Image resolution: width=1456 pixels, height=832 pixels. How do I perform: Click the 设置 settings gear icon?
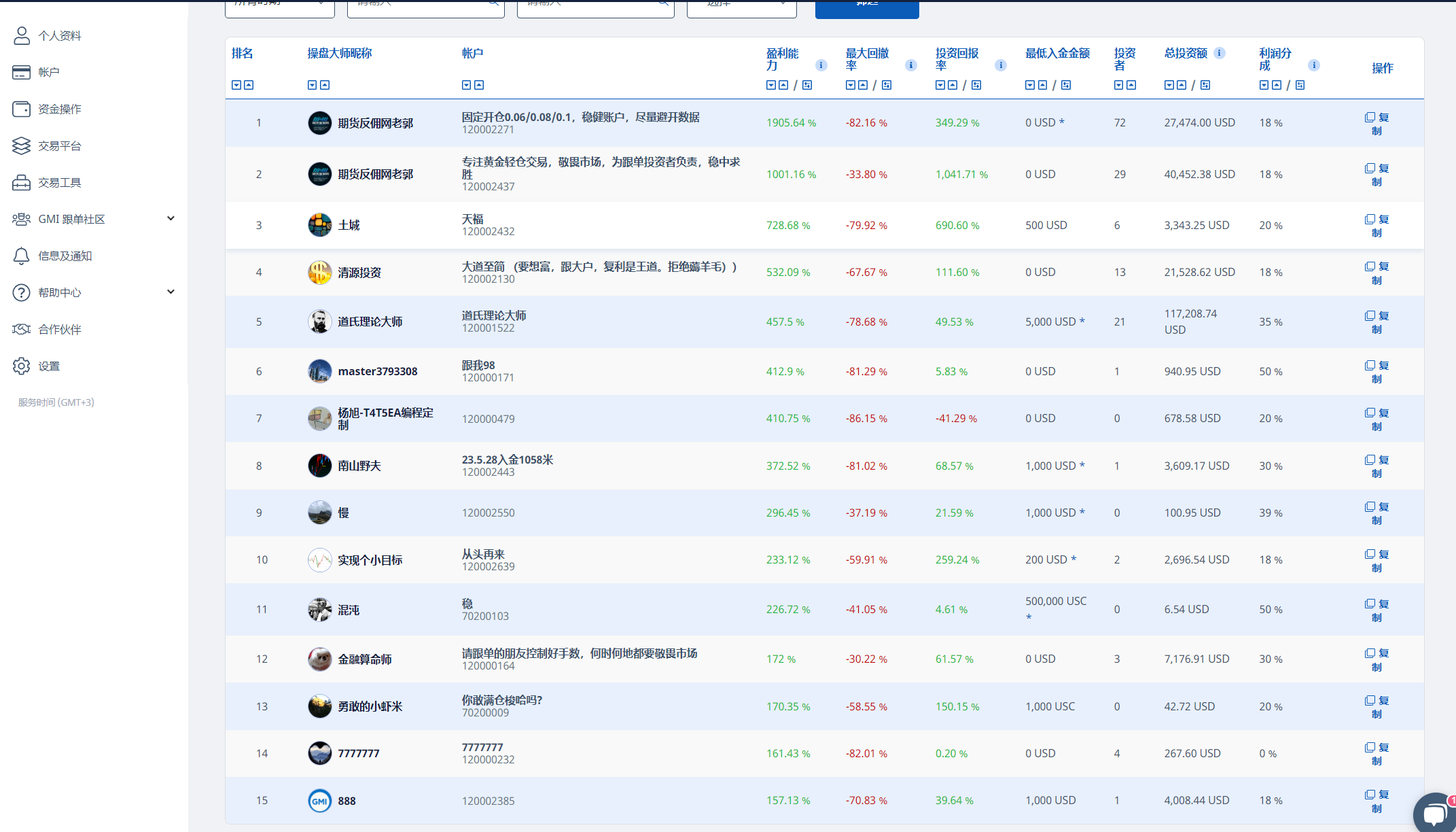point(21,366)
